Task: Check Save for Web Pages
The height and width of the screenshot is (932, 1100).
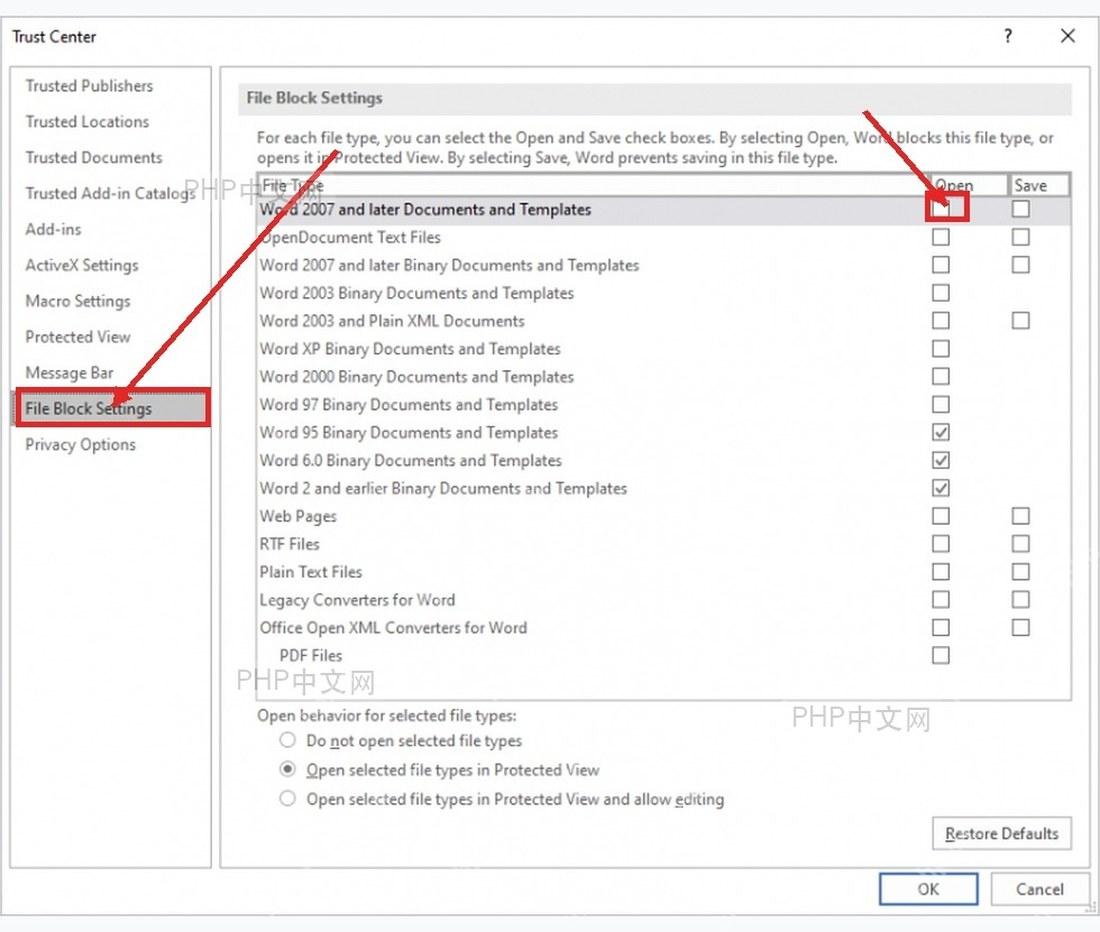Action: click(x=1021, y=516)
